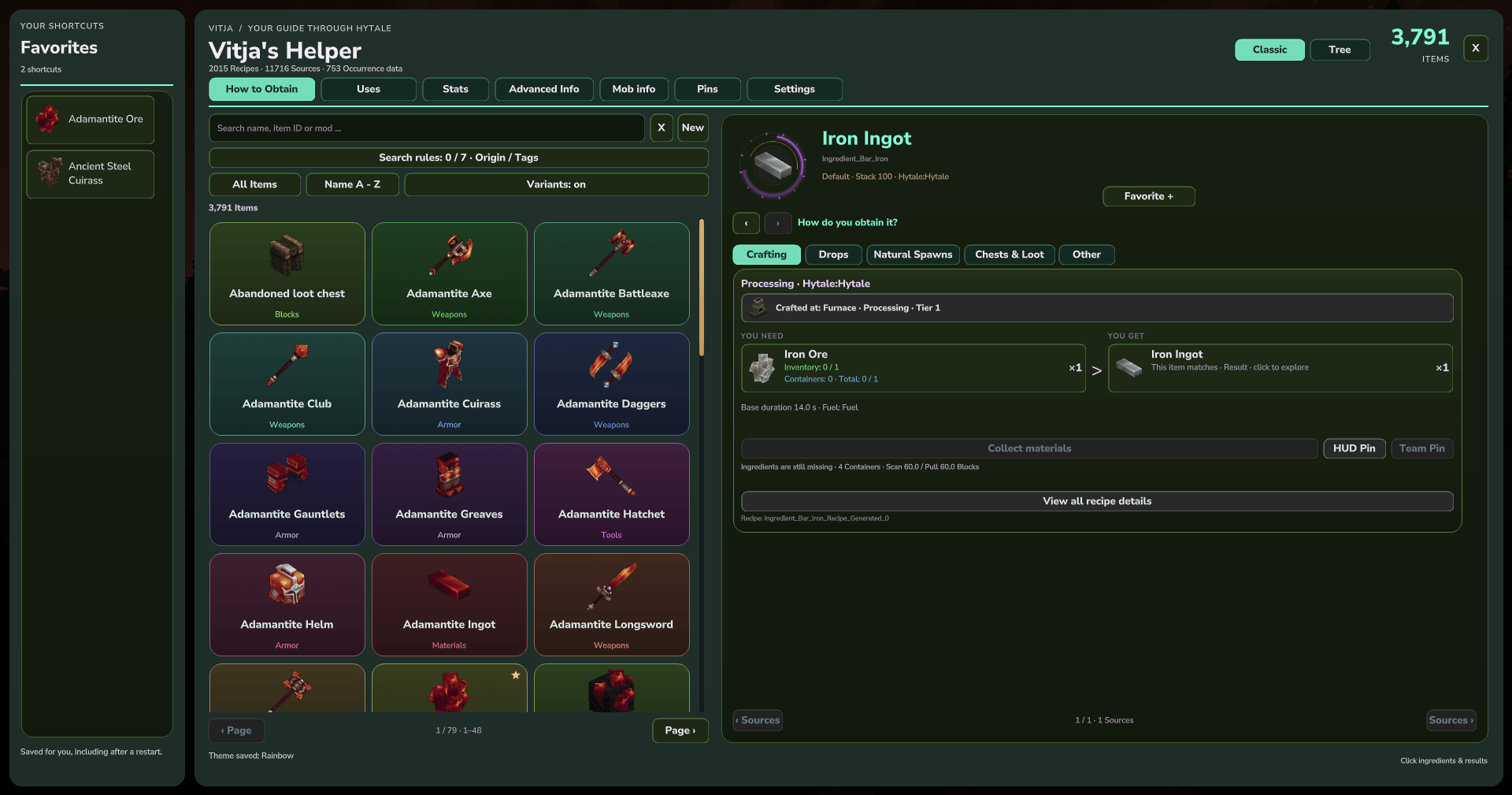Choose the Adamantite Helm icon
This screenshot has width=1512, height=795.
[x=287, y=585]
